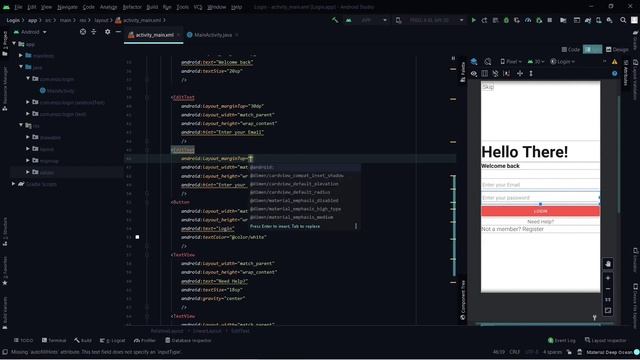Screen dimensions: 640x360
Task: Expand Gradle Scripts node
Action: coord(13,184)
